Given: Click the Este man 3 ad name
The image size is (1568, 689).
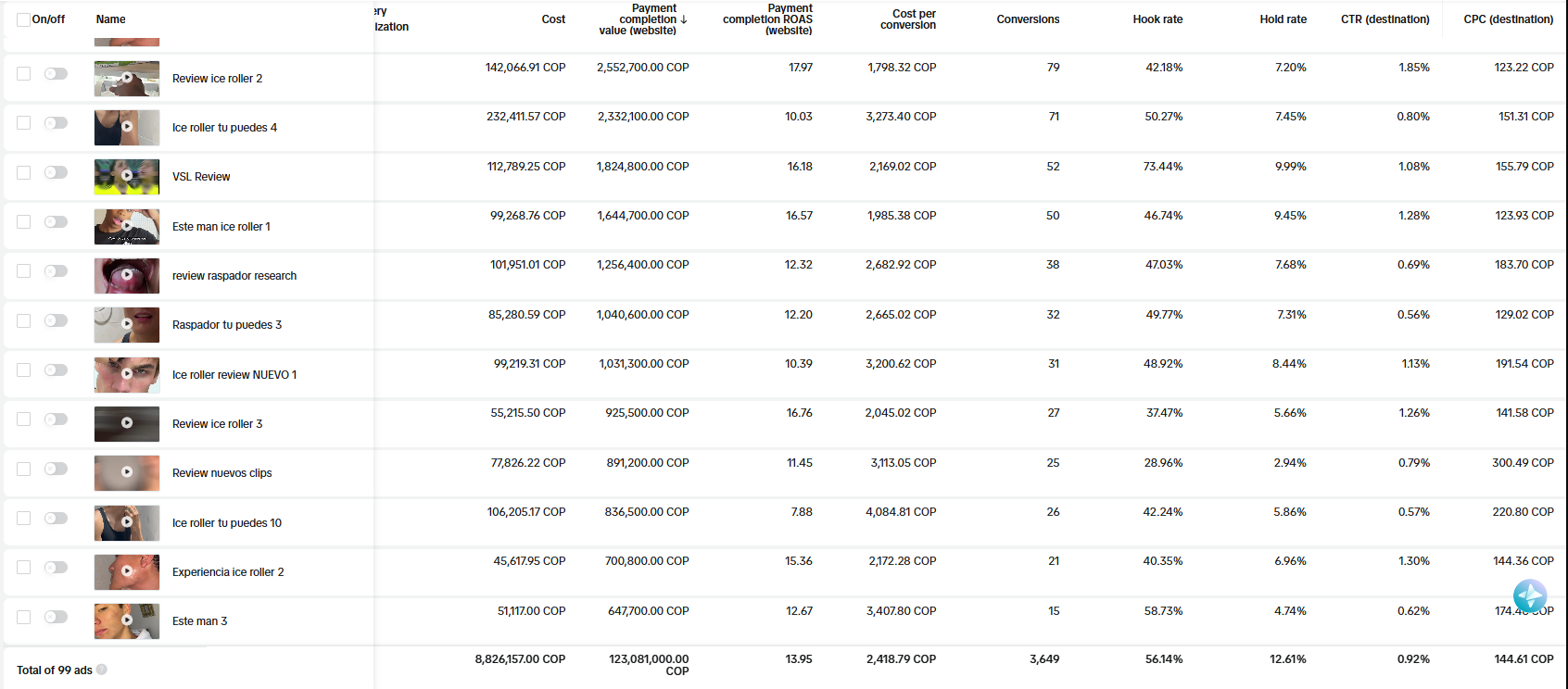Looking at the screenshot, I should (x=199, y=621).
